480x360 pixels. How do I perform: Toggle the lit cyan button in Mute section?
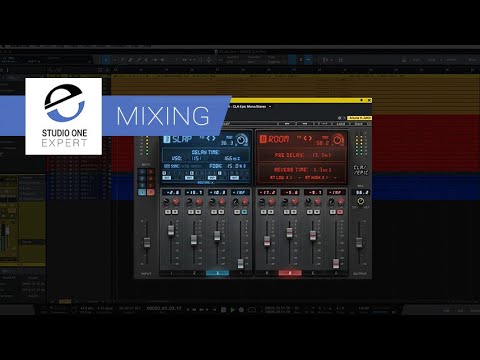pyautogui.click(x=142, y=192)
